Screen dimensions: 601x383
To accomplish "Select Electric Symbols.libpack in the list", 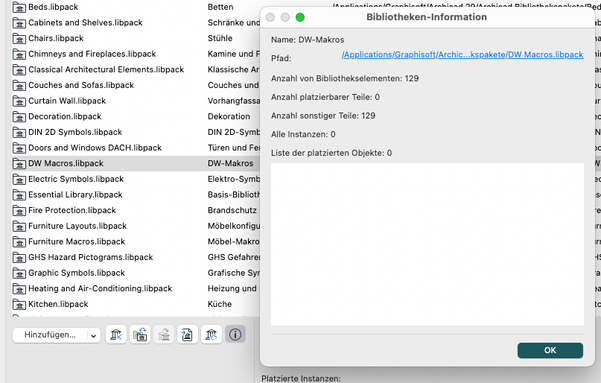I will click(x=76, y=179).
